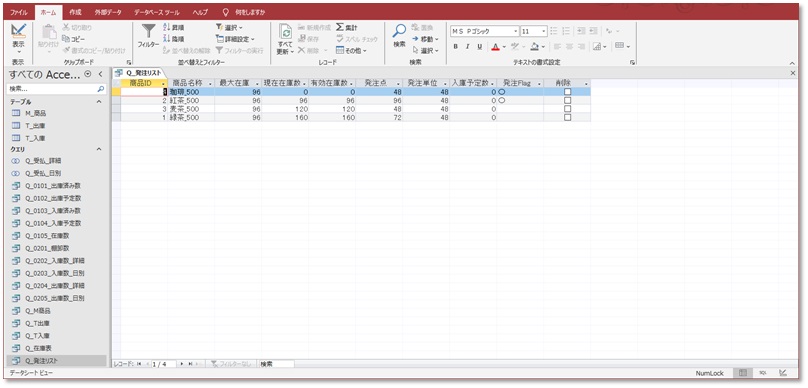Open 商品ID column header dropdown arrow

click(163, 83)
